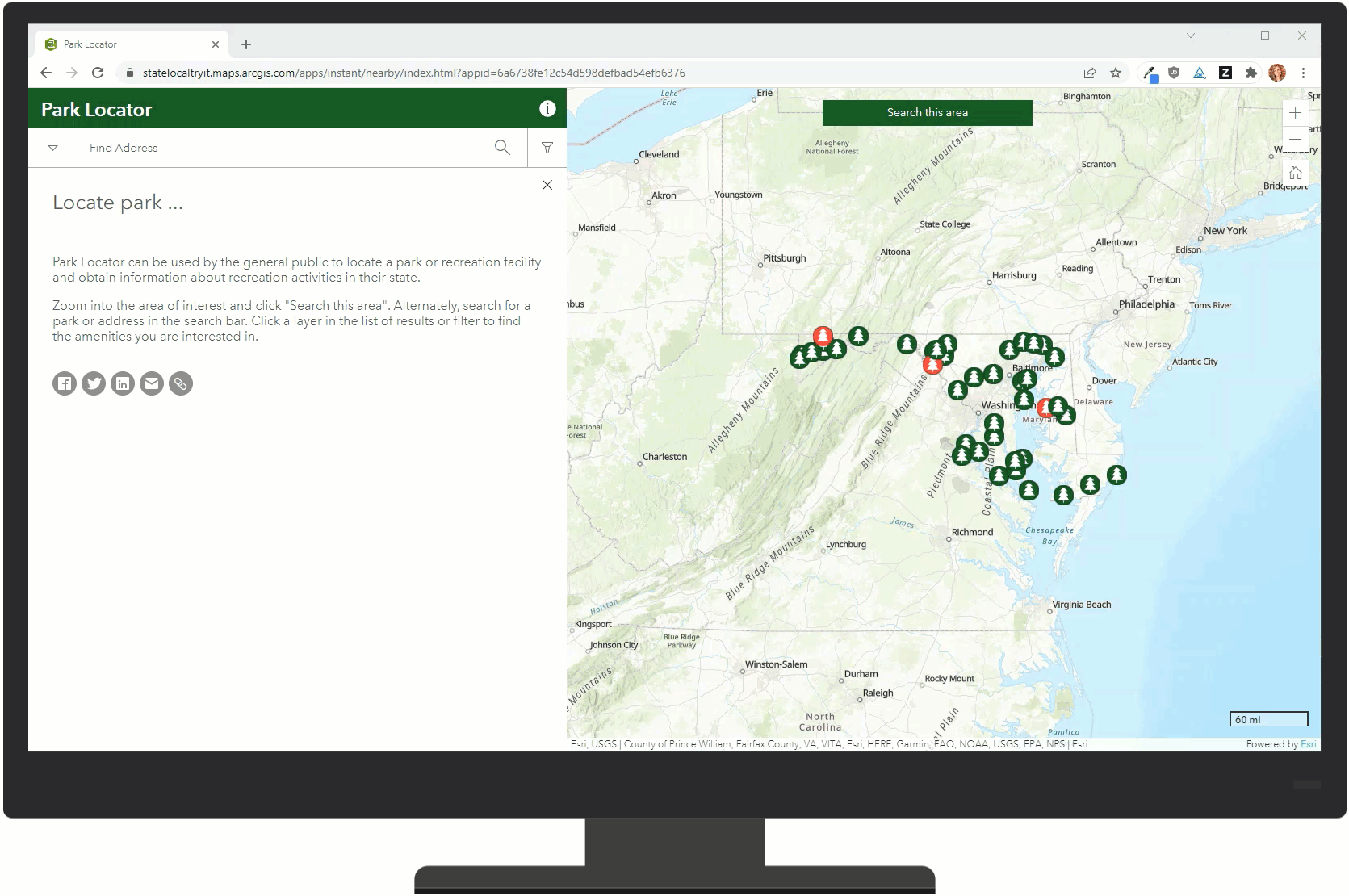Image resolution: width=1349 pixels, height=896 pixels.
Task: Share the app on Twitter
Action: tap(93, 383)
